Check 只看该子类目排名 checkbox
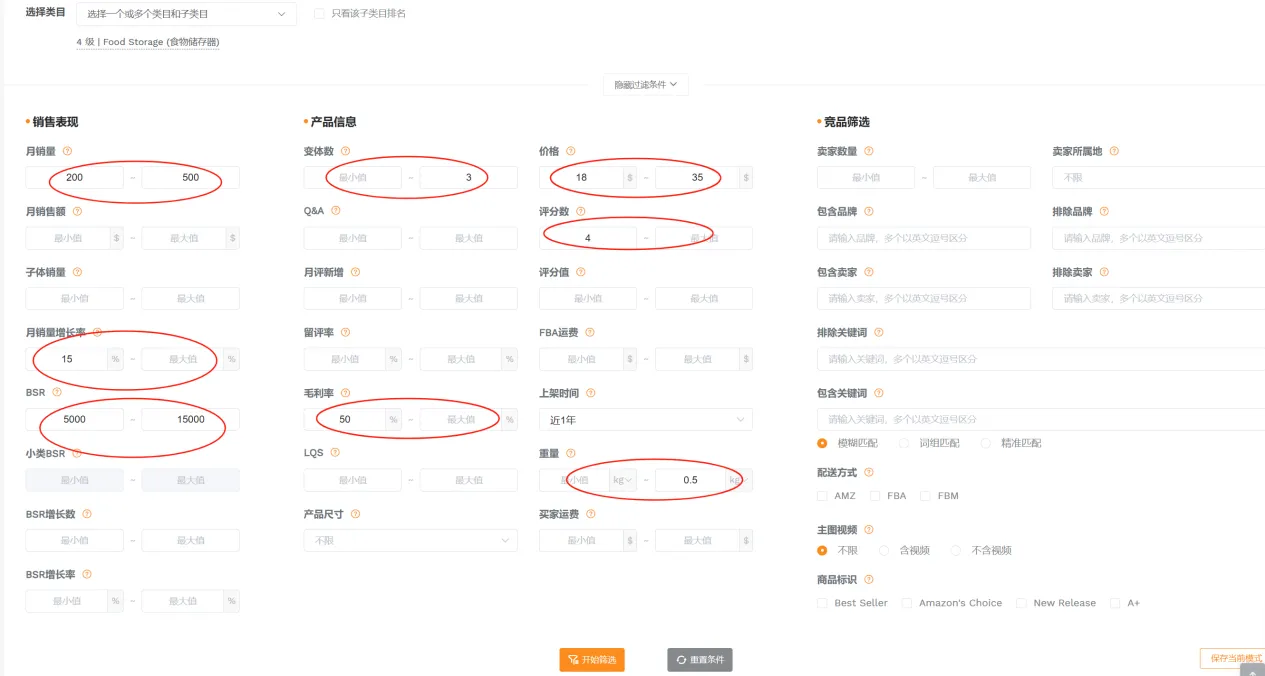This screenshot has height=676, width=1265. (x=320, y=14)
